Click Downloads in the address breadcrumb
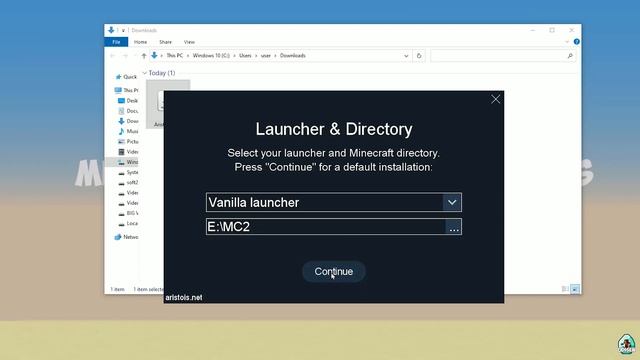 (293, 56)
